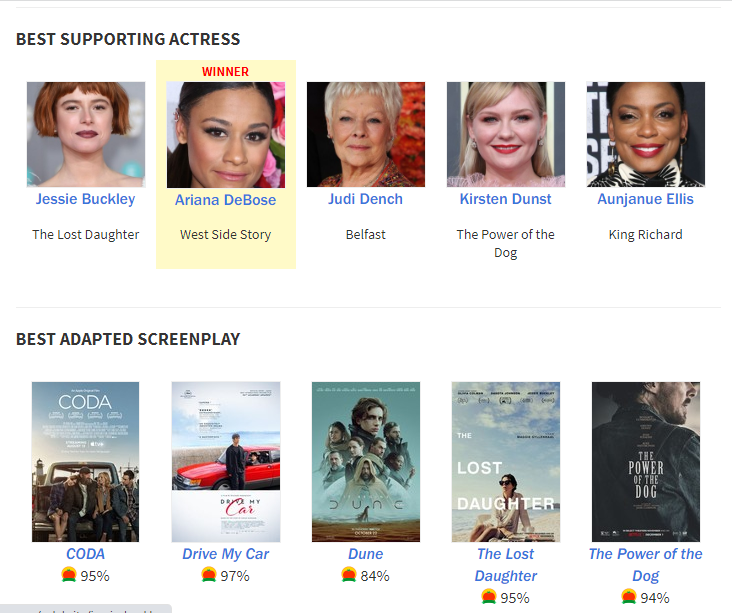The image size is (732, 613).
Task: Click the Best Adapted Screenplay heading
Action: pyautogui.click(x=128, y=339)
